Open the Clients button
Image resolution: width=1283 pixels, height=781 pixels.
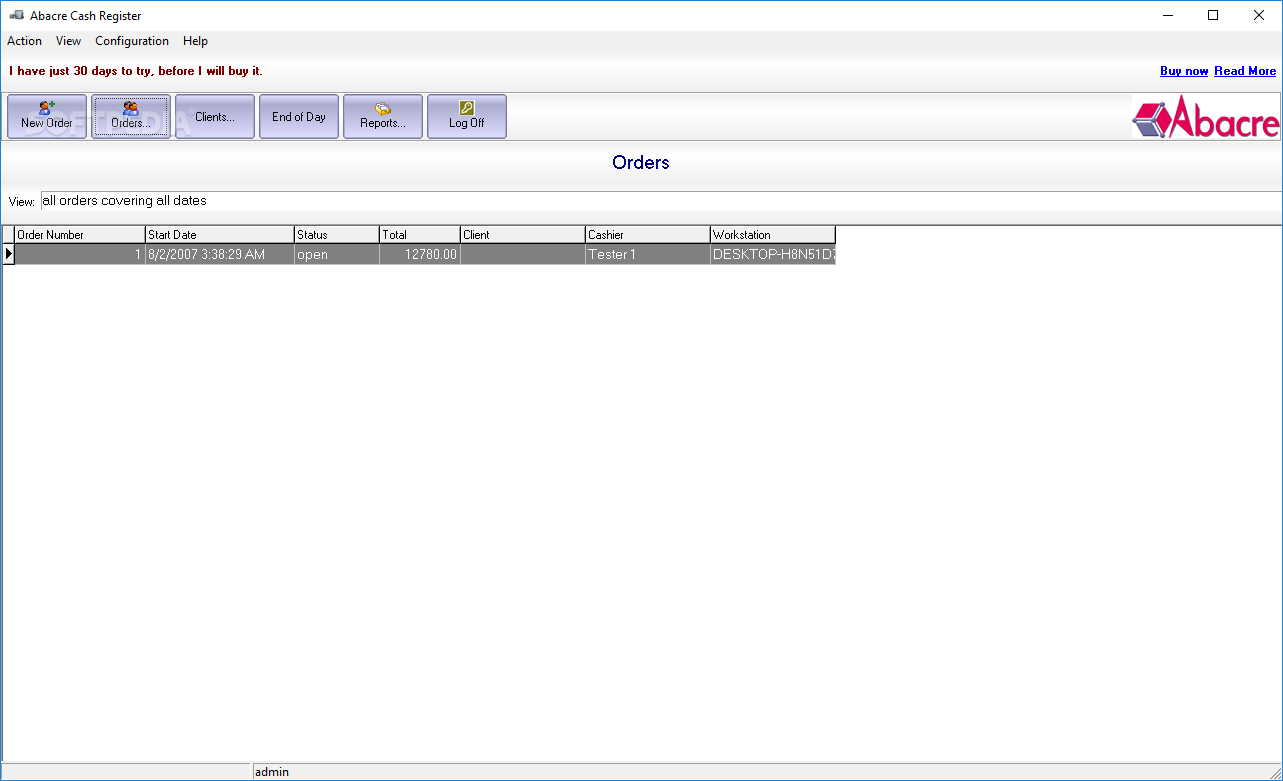pyautogui.click(x=215, y=116)
